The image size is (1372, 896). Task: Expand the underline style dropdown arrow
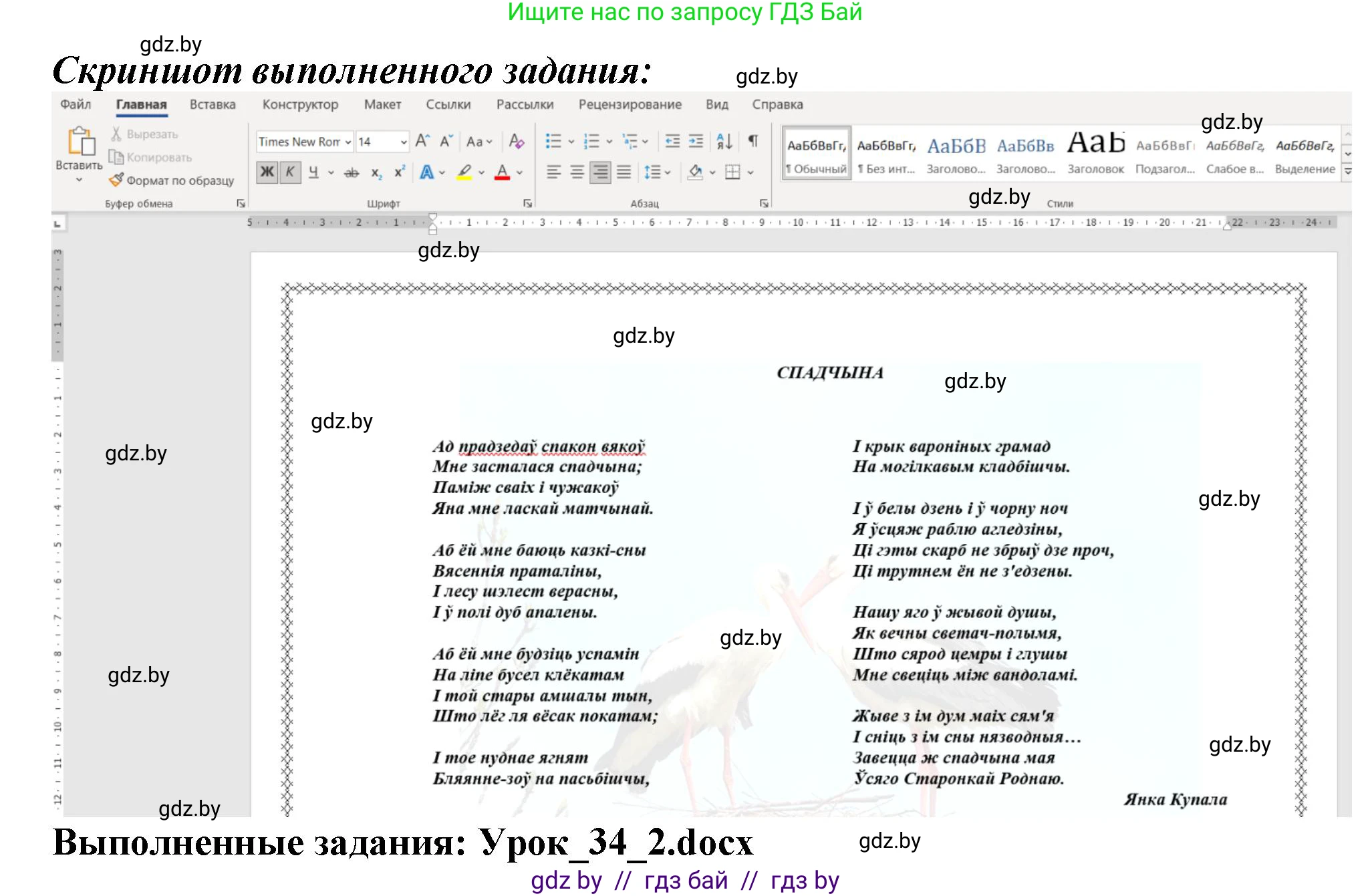pyautogui.click(x=331, y=172)
